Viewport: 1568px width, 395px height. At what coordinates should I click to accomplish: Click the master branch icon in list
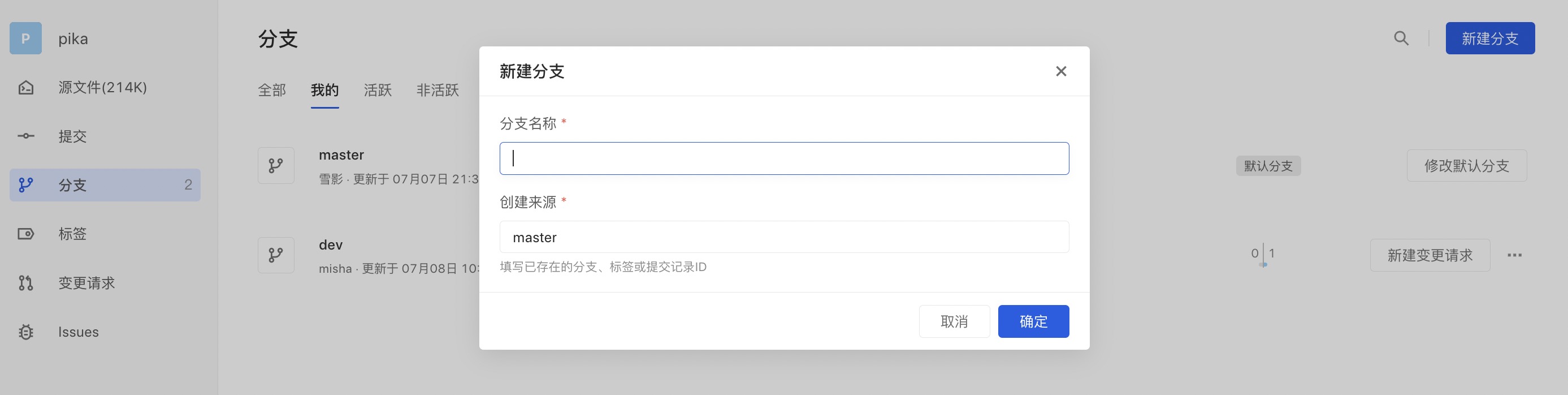point(276,165)
